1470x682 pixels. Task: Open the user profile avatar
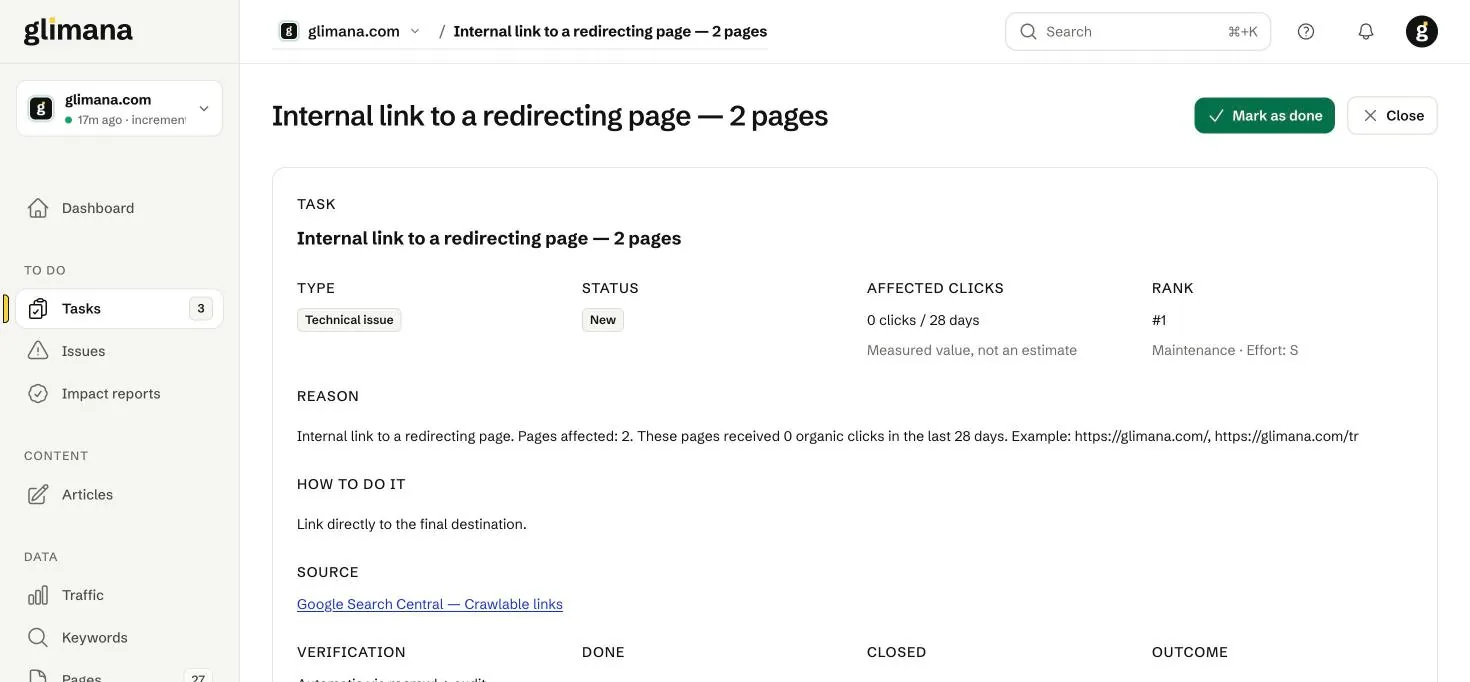1422,31
